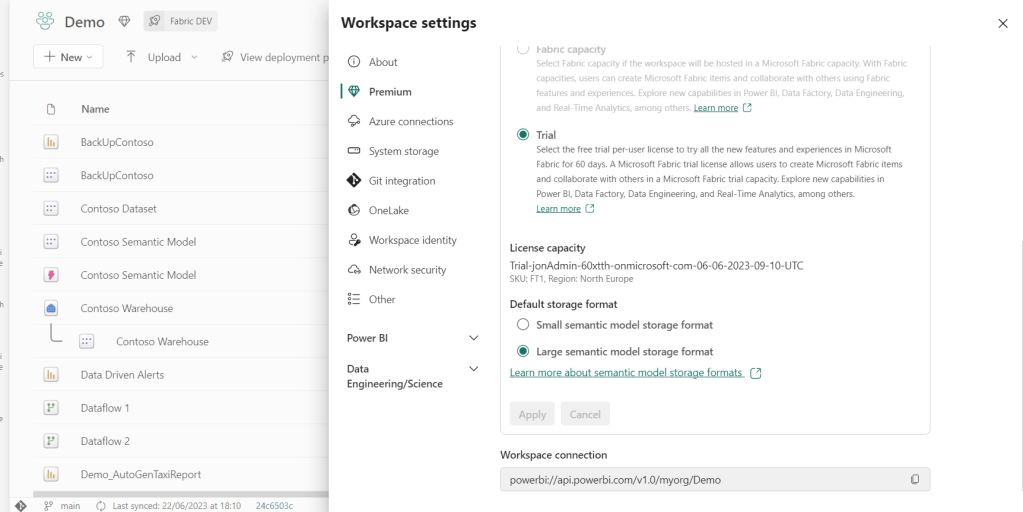
Task: Click the copy icon for Workspace connection
Action: 914,480
